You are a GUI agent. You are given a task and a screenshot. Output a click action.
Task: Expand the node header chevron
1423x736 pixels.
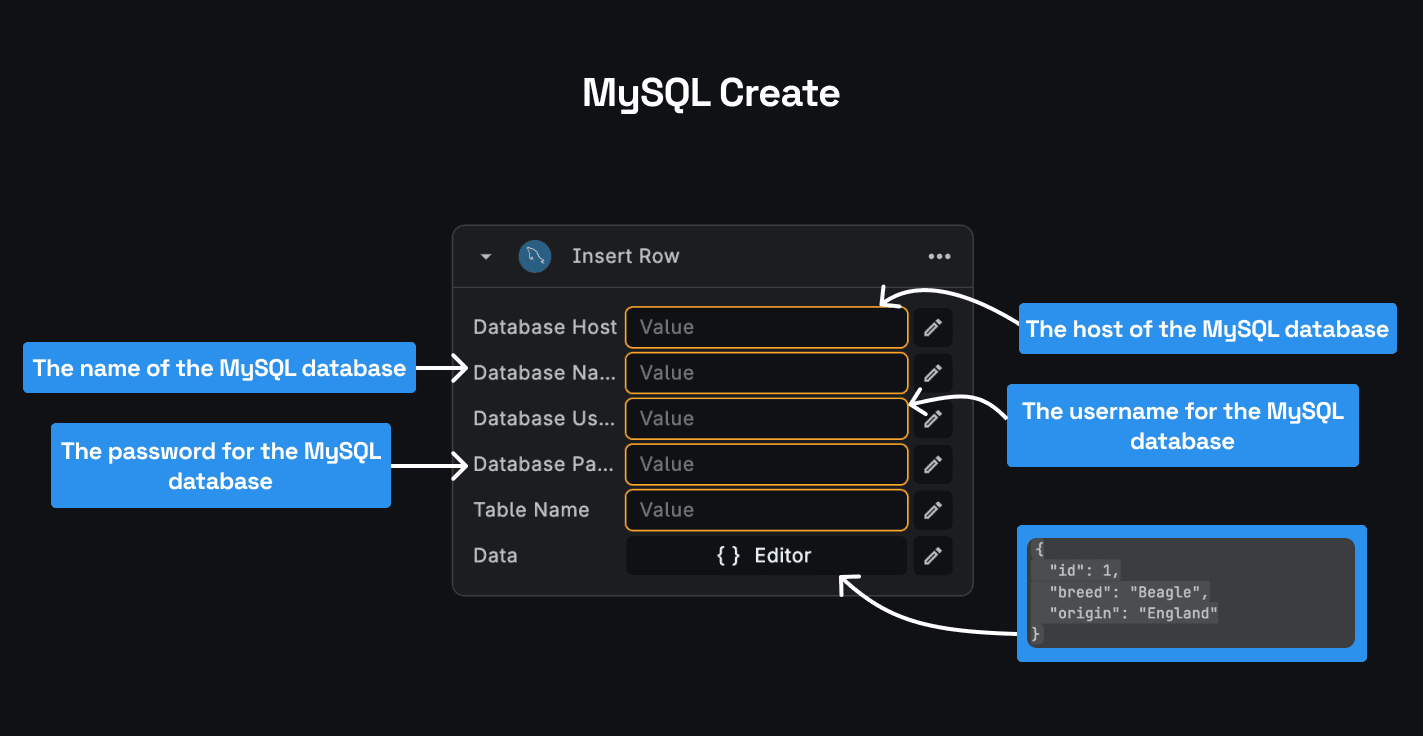point(484,256)
